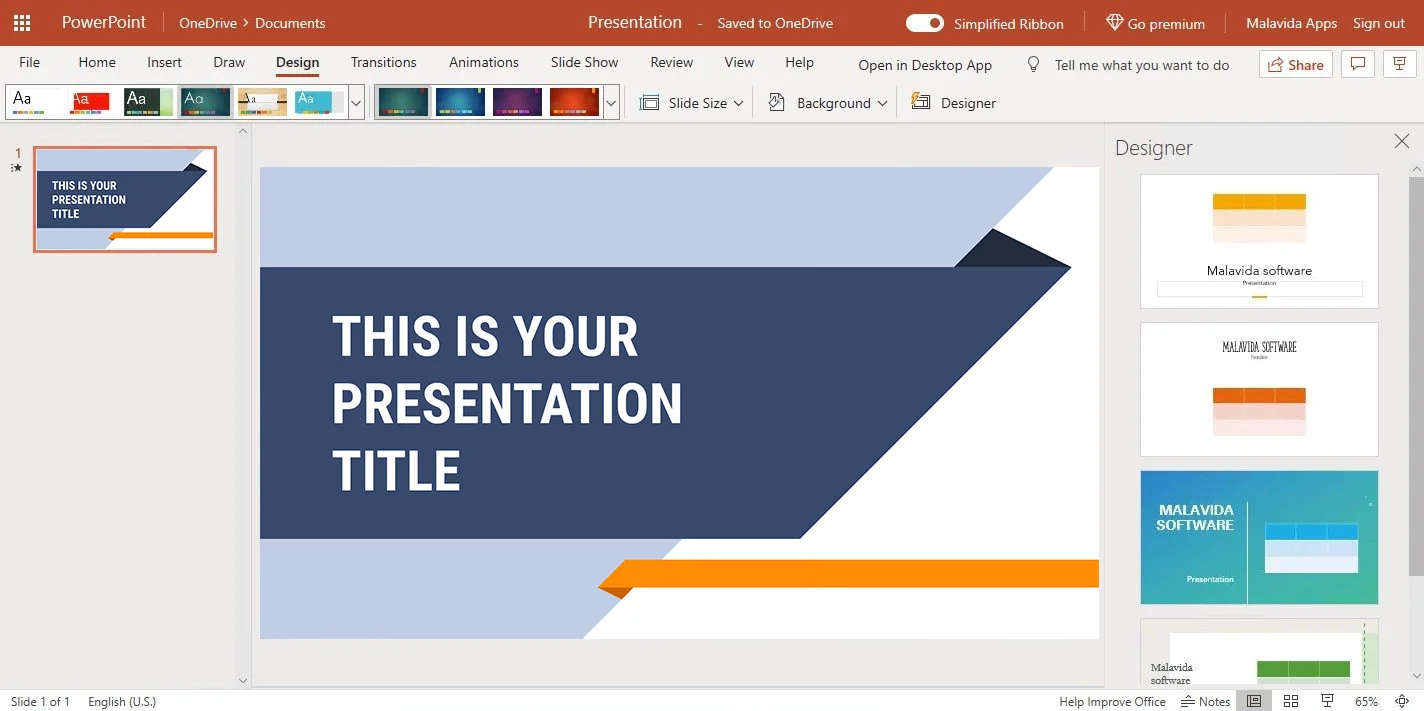Click Fit slide to window icon
Screen dimensions: 1424x711
tap(1403, 701)
